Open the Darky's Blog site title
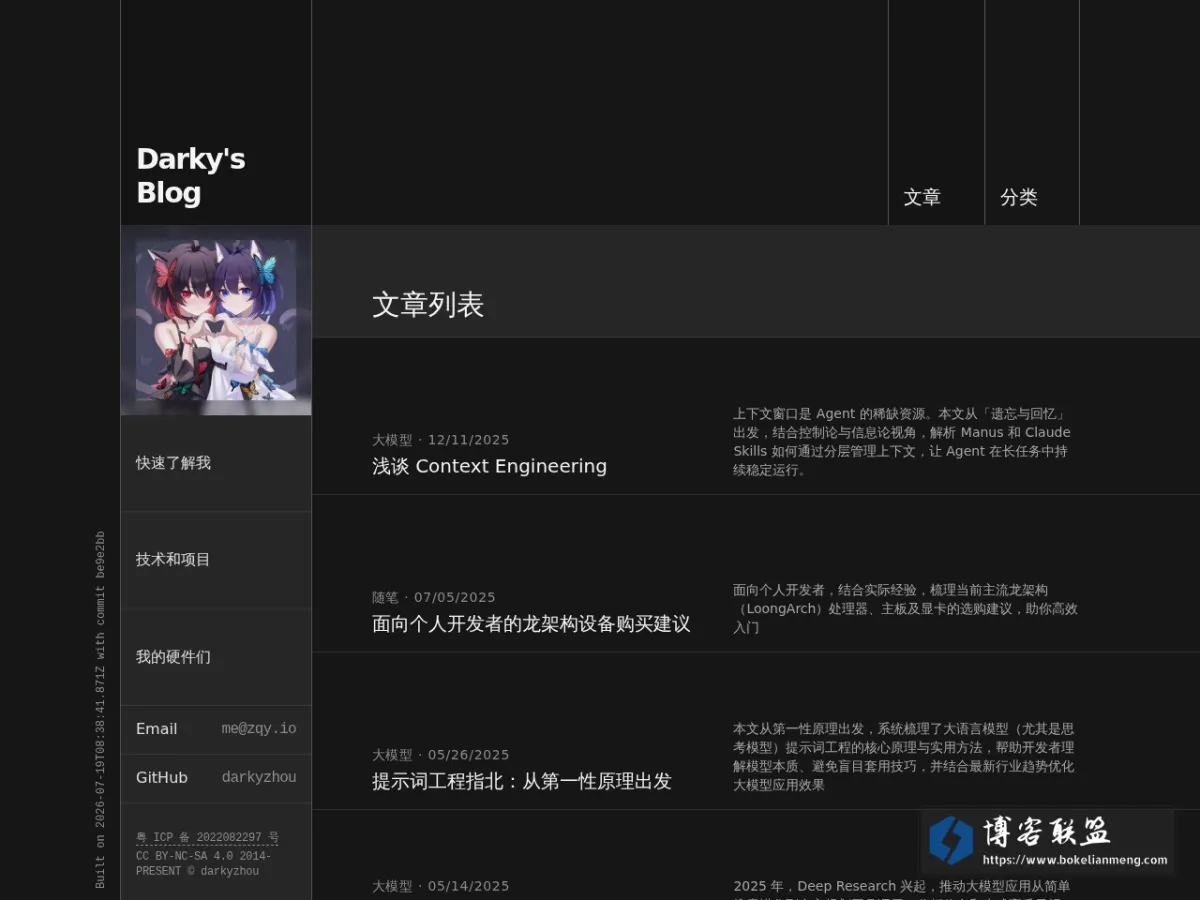This screenshot has height=900, width=1200. (191, 175)
